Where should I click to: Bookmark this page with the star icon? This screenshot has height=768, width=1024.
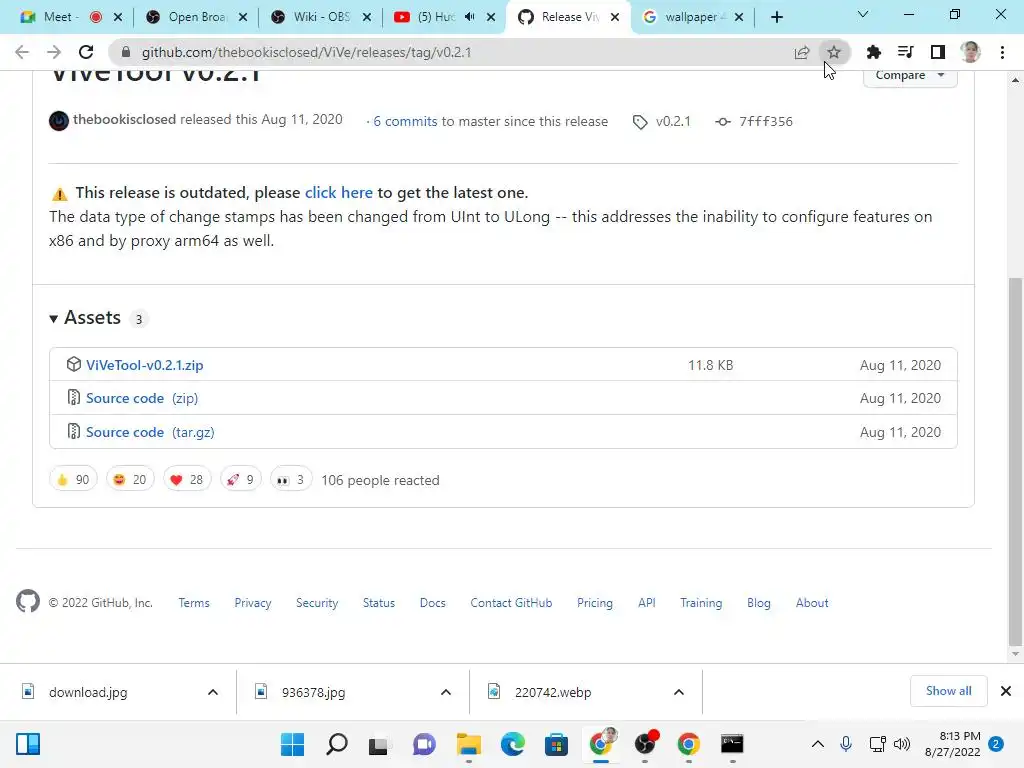click(x=833, y=52)
